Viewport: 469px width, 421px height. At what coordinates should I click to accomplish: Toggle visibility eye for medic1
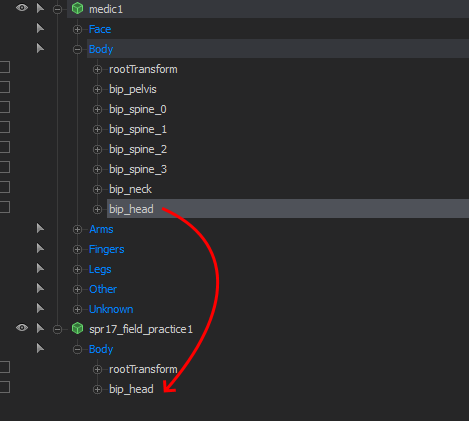(x=22, y=8)
